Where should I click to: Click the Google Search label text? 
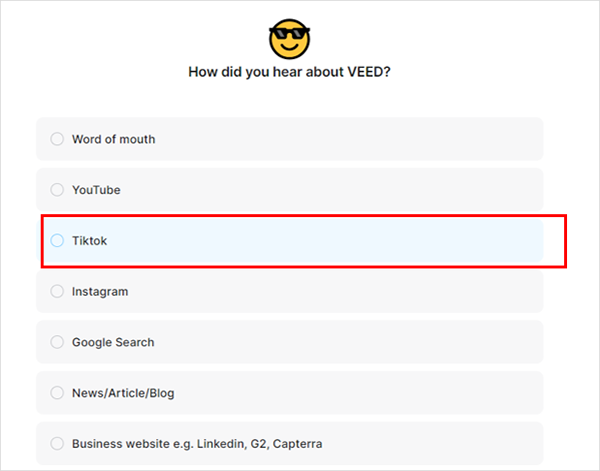113,342
